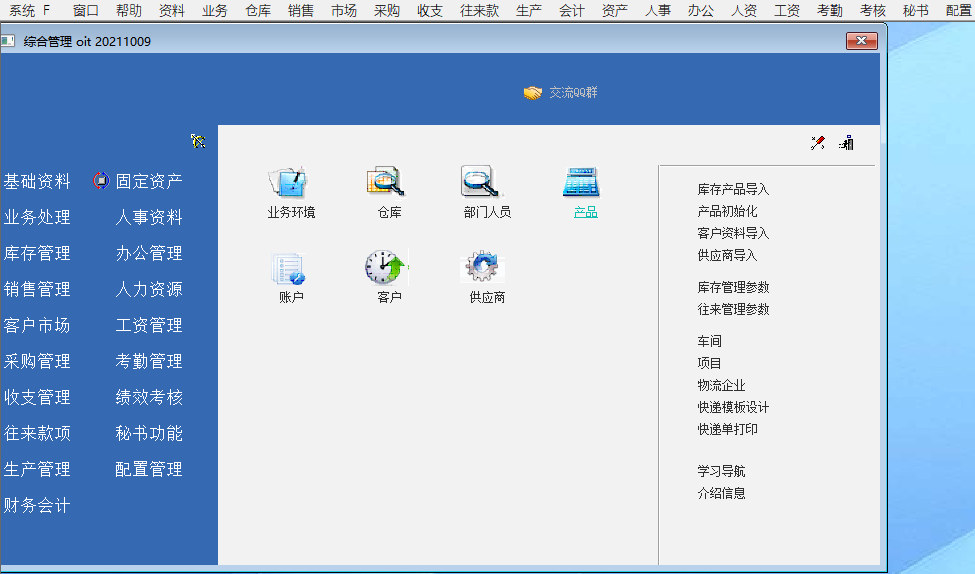
Task: Open the 采购 menu
Action: pyautogui.click(x=387, y=11)
